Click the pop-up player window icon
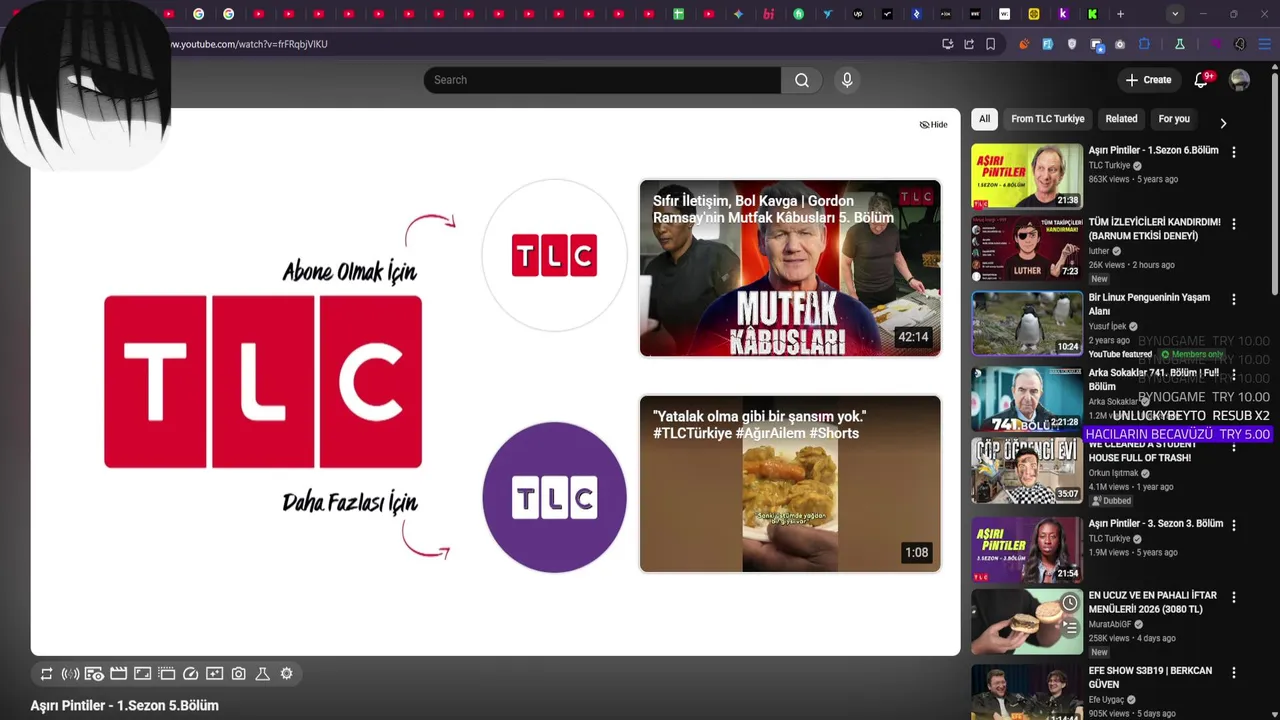The image size is (1280, 720). pos(166,674)
